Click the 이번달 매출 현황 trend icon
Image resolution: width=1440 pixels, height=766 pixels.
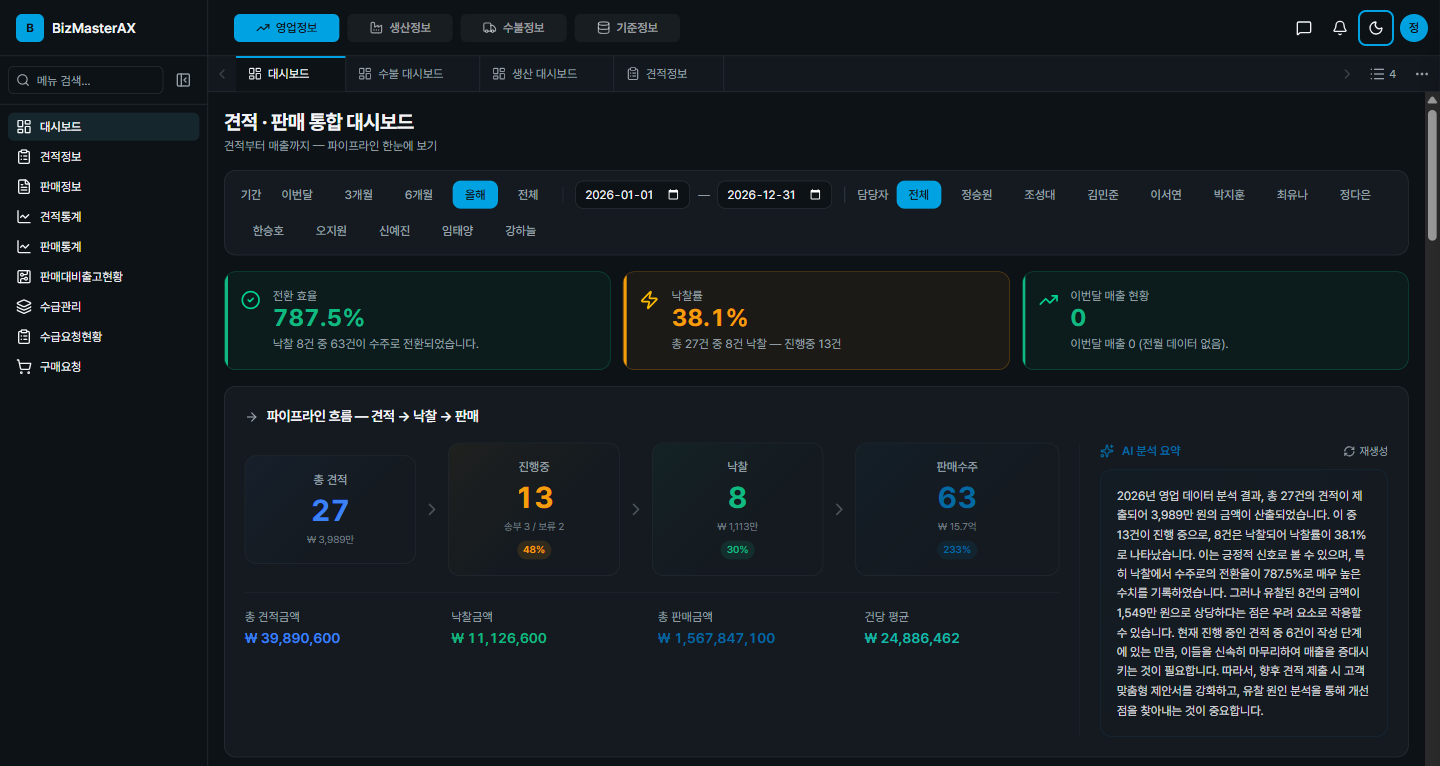(x=1048, y=300)
